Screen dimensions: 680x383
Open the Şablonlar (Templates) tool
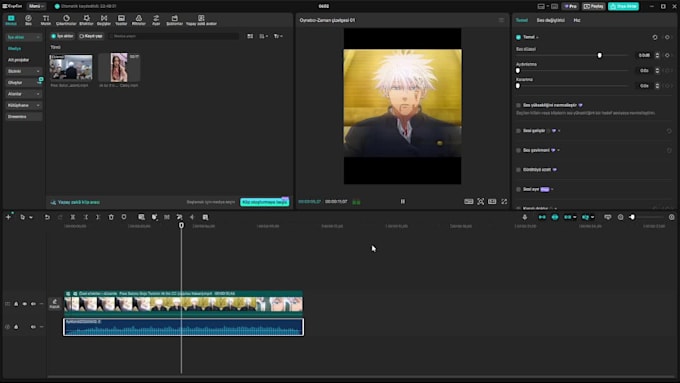click(x=174, y=20)
